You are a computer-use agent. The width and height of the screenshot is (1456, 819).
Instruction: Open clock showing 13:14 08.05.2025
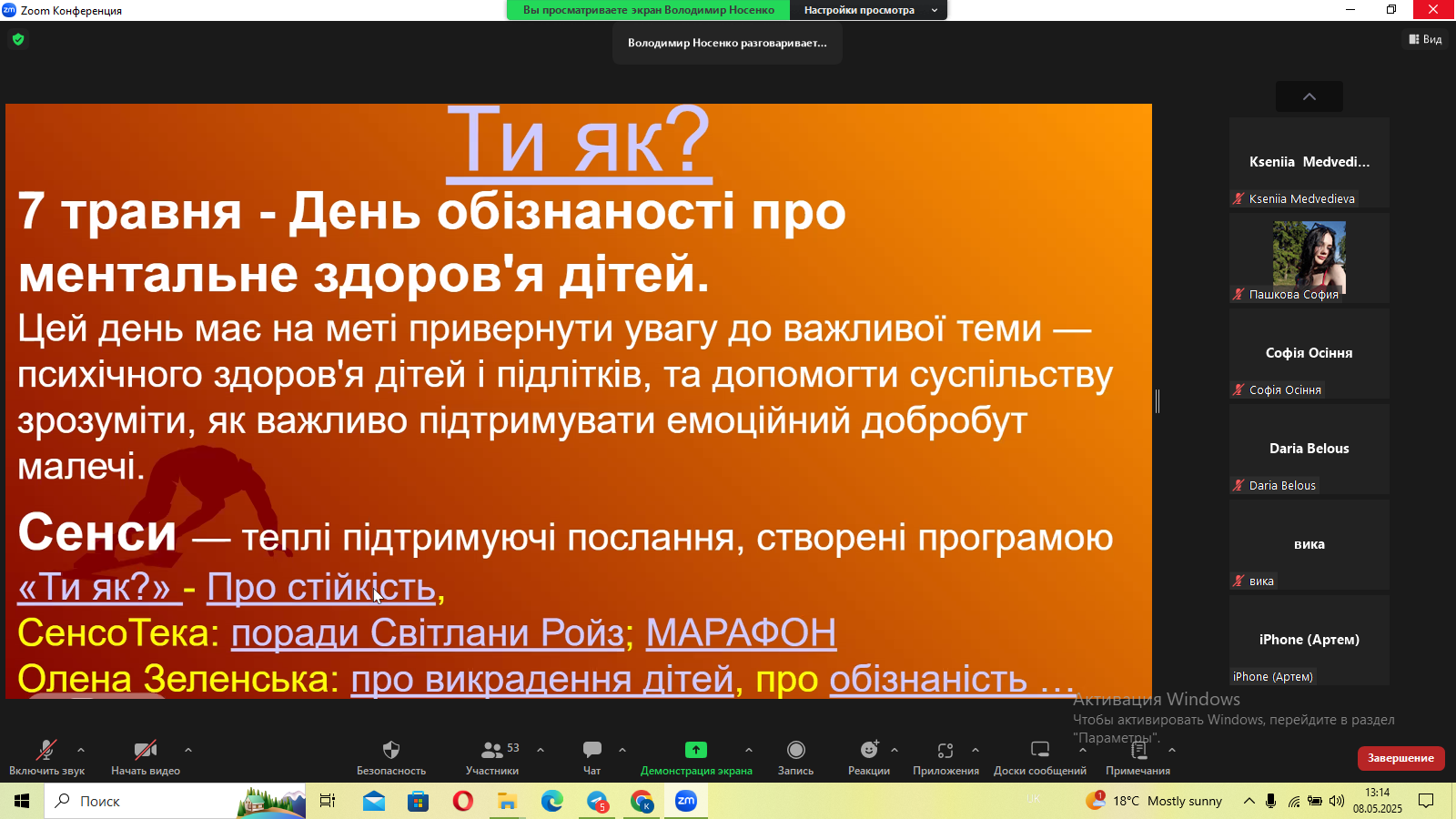click(x=1378, y=801)
